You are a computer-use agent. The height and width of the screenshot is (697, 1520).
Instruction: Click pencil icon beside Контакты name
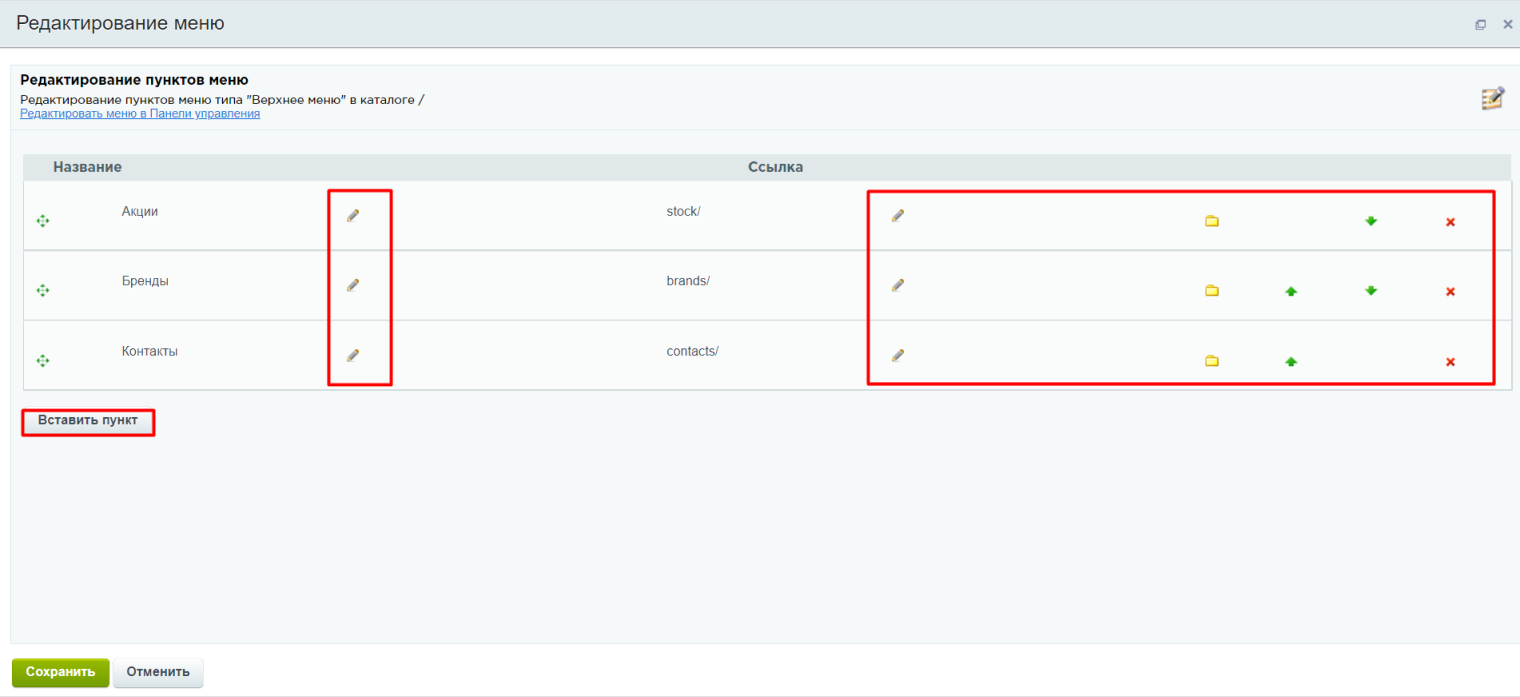tap(353, 356)
